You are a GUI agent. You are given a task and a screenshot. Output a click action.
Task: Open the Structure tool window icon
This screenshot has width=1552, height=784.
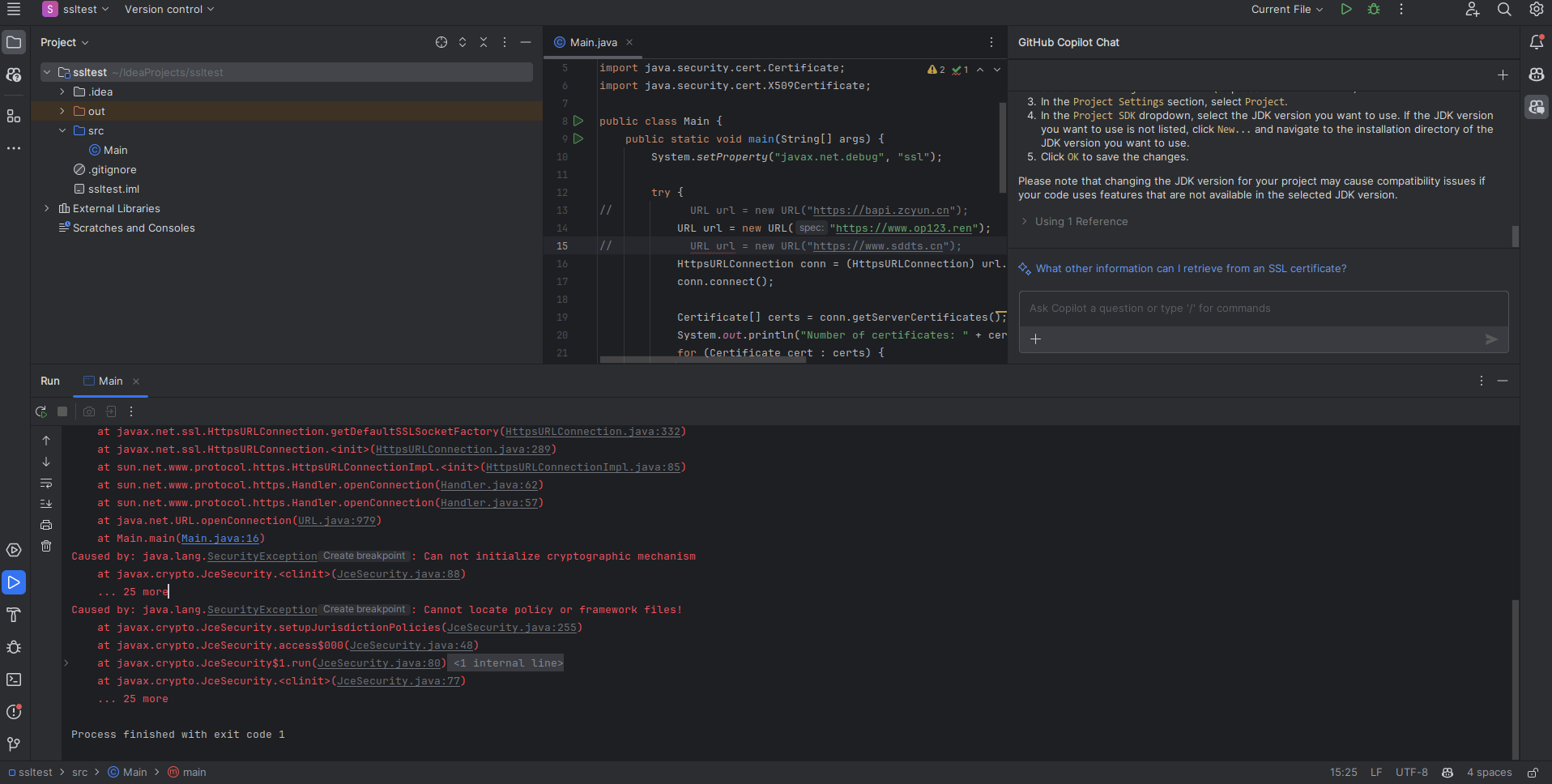click(x=14, y=116)
